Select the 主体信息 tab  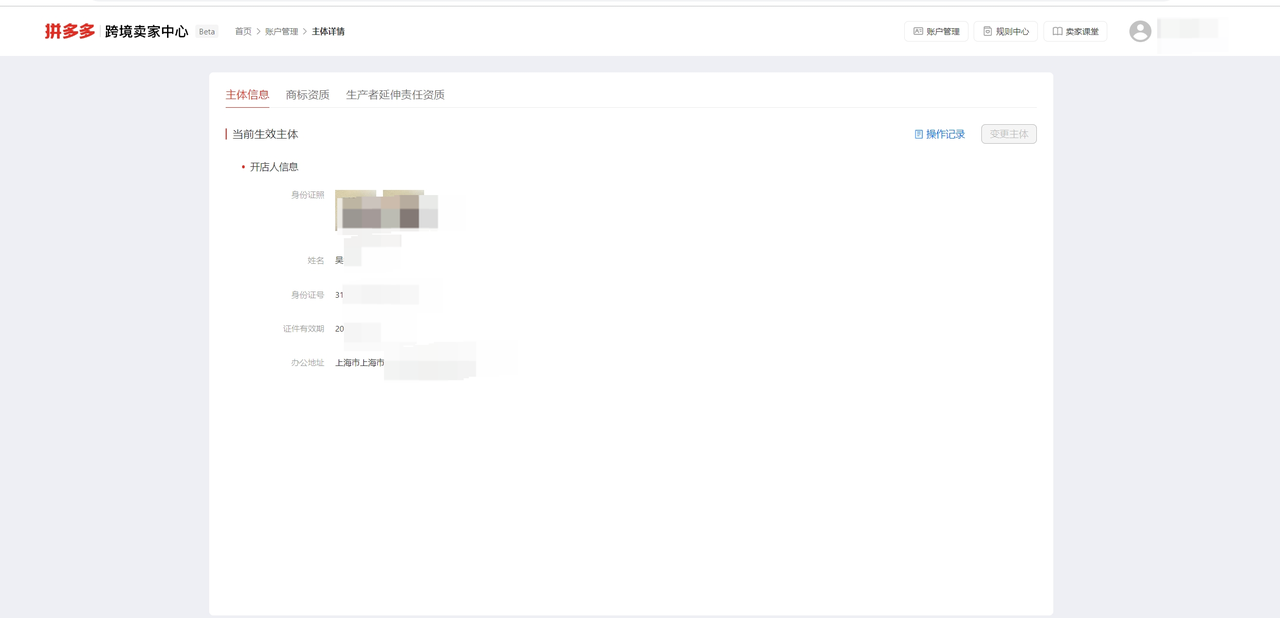[x=247, y=95]
